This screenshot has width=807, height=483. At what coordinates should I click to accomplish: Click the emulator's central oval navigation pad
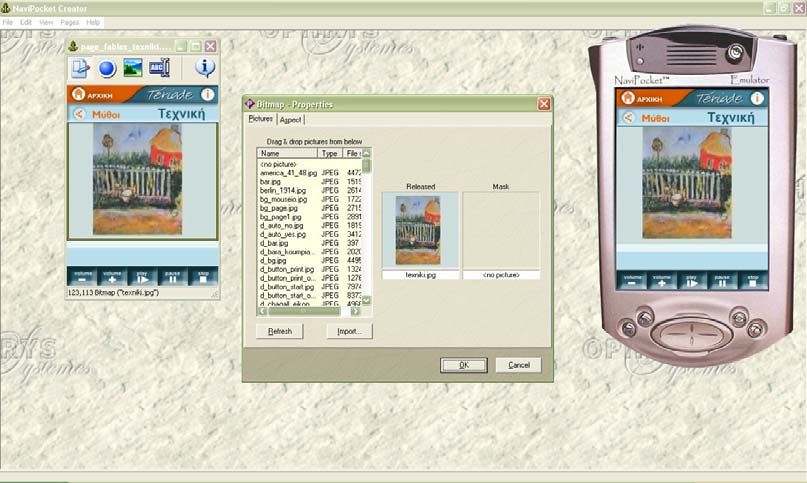click(x=691, y=334)
